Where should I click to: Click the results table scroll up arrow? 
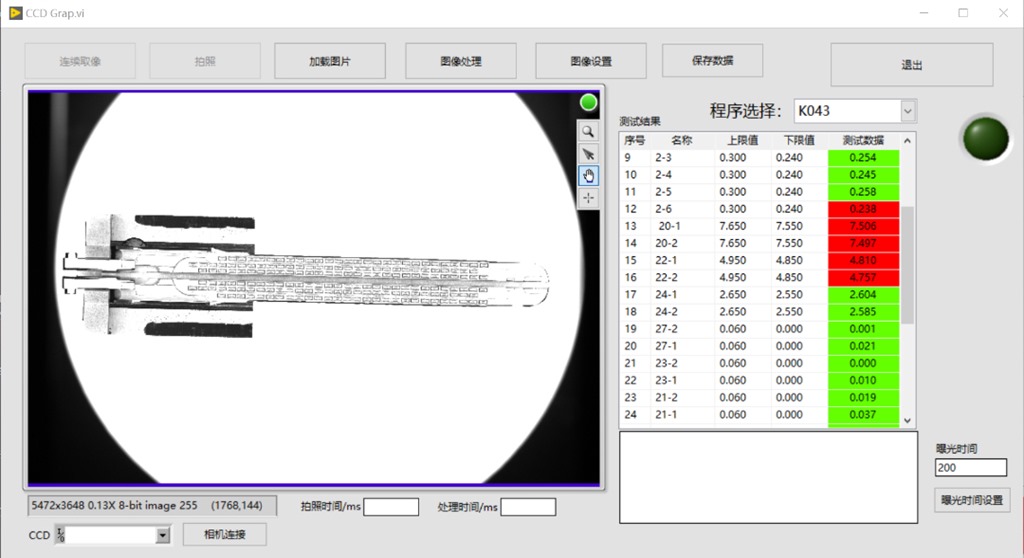[x=907, y=141]
